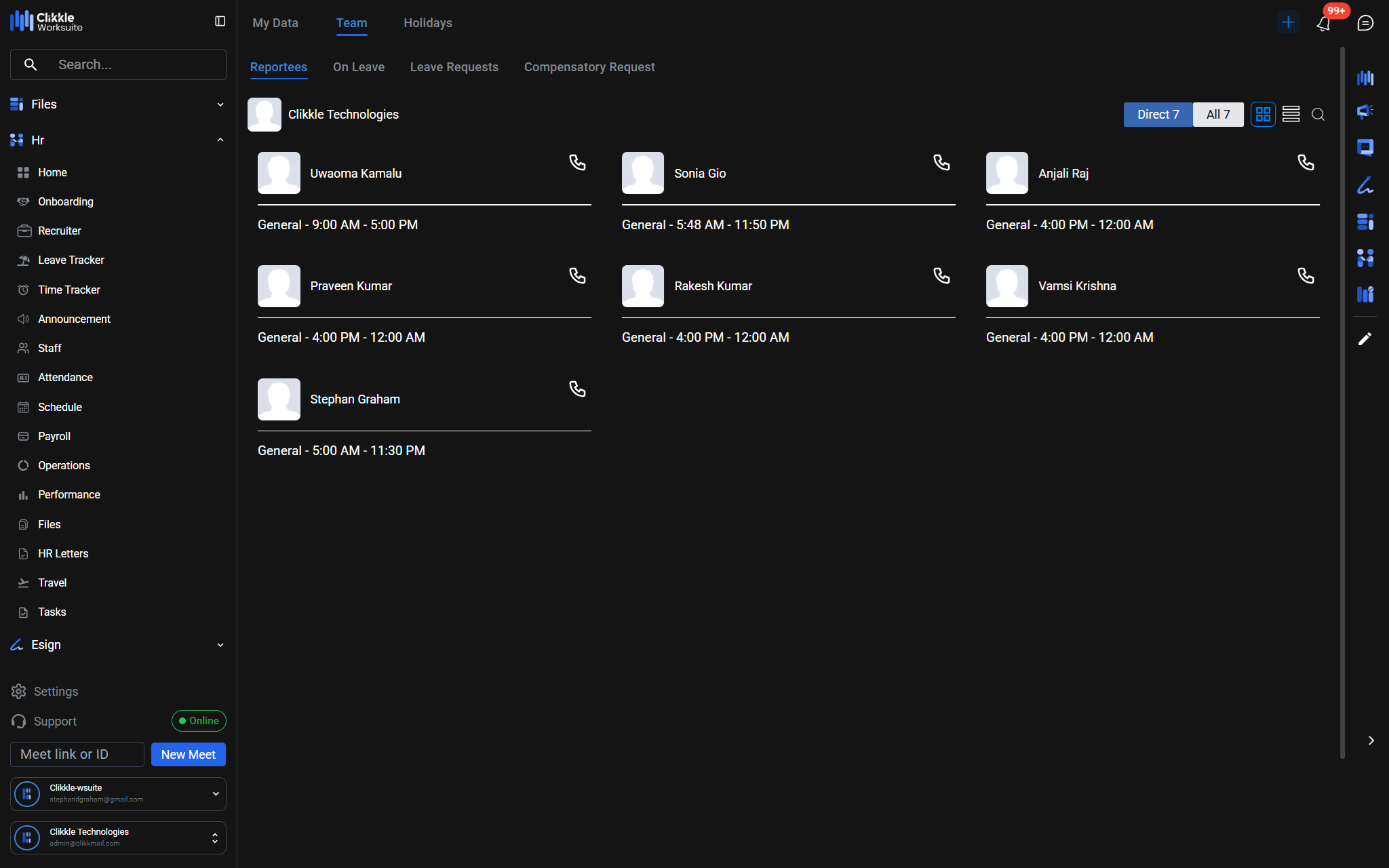Open Leave Tracker in sidebar
1389x868 pixels.
click(x=71, y=260)
